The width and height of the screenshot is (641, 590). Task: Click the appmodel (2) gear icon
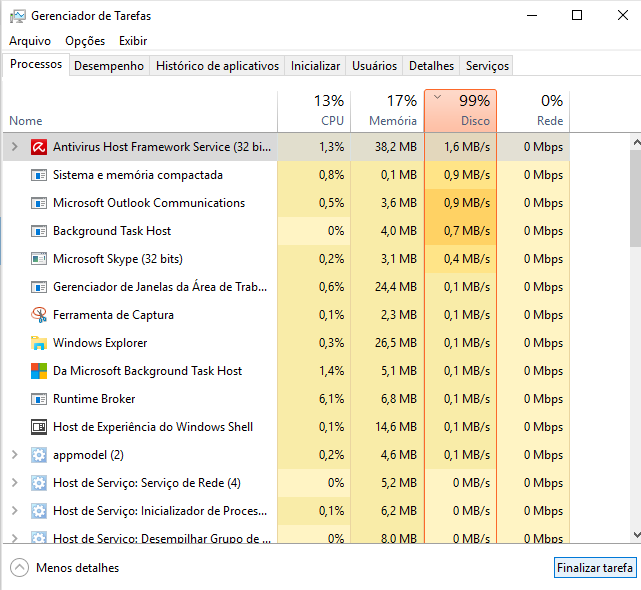[x=39, y=455]
